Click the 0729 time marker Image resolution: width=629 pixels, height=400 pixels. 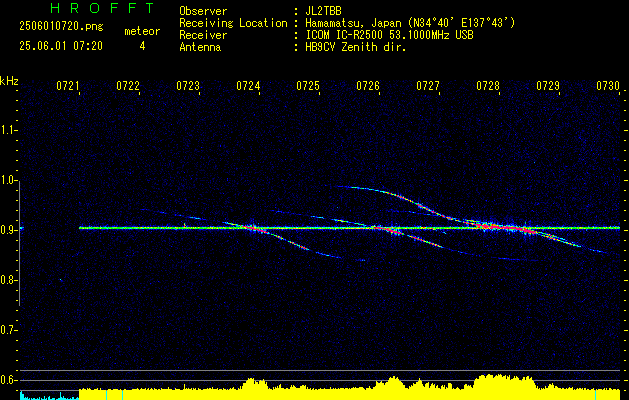[548, 86]
